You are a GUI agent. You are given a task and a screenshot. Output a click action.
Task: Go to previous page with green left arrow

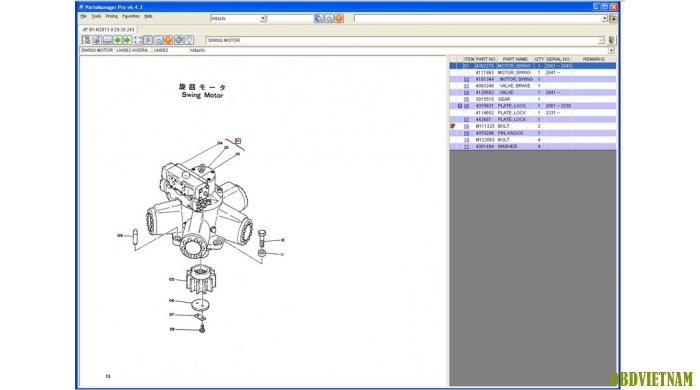click(117, 40)
